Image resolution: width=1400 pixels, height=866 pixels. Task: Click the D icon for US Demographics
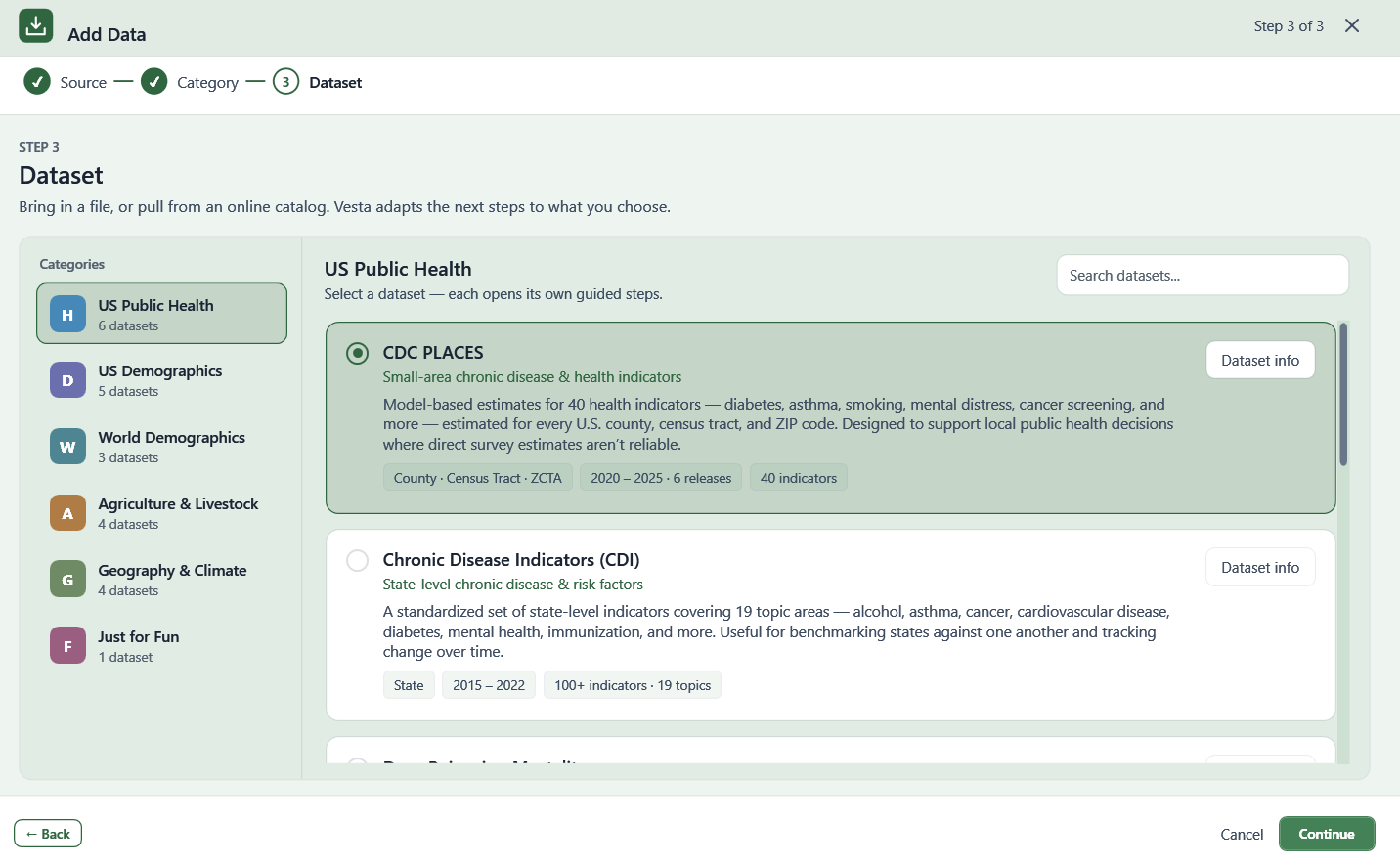[67, 380]
